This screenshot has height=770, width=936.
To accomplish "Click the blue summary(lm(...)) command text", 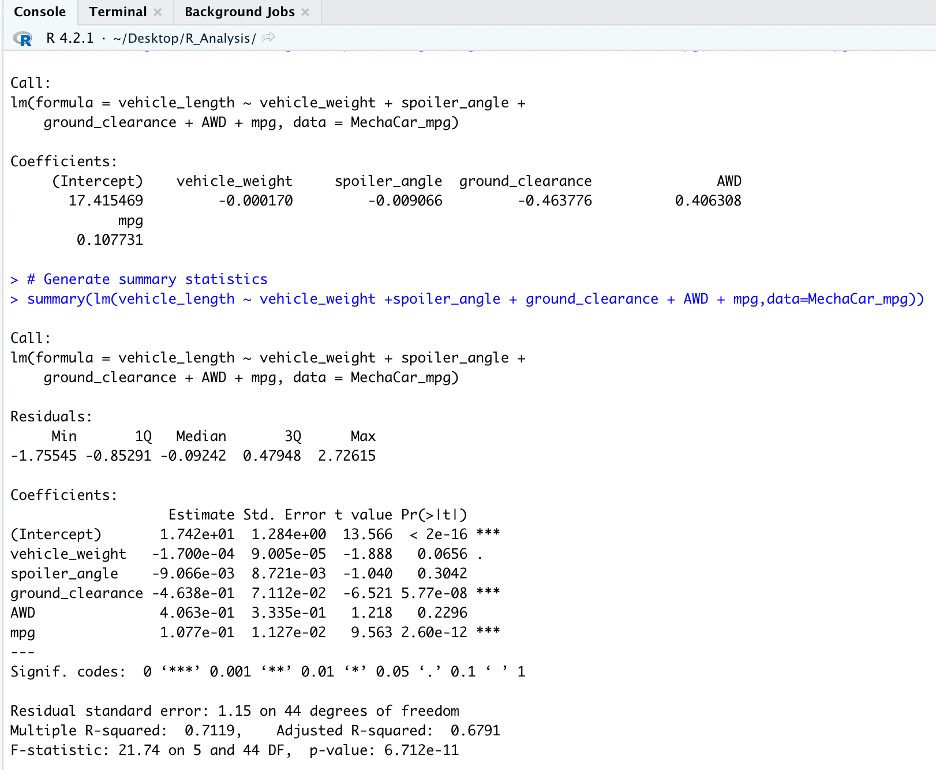I will coord(470,298).
